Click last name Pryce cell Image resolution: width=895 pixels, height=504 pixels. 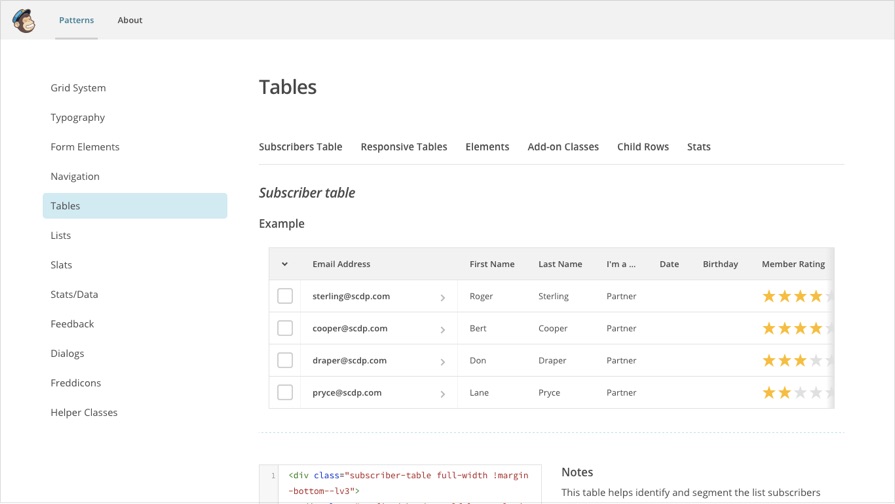[549, 393]
